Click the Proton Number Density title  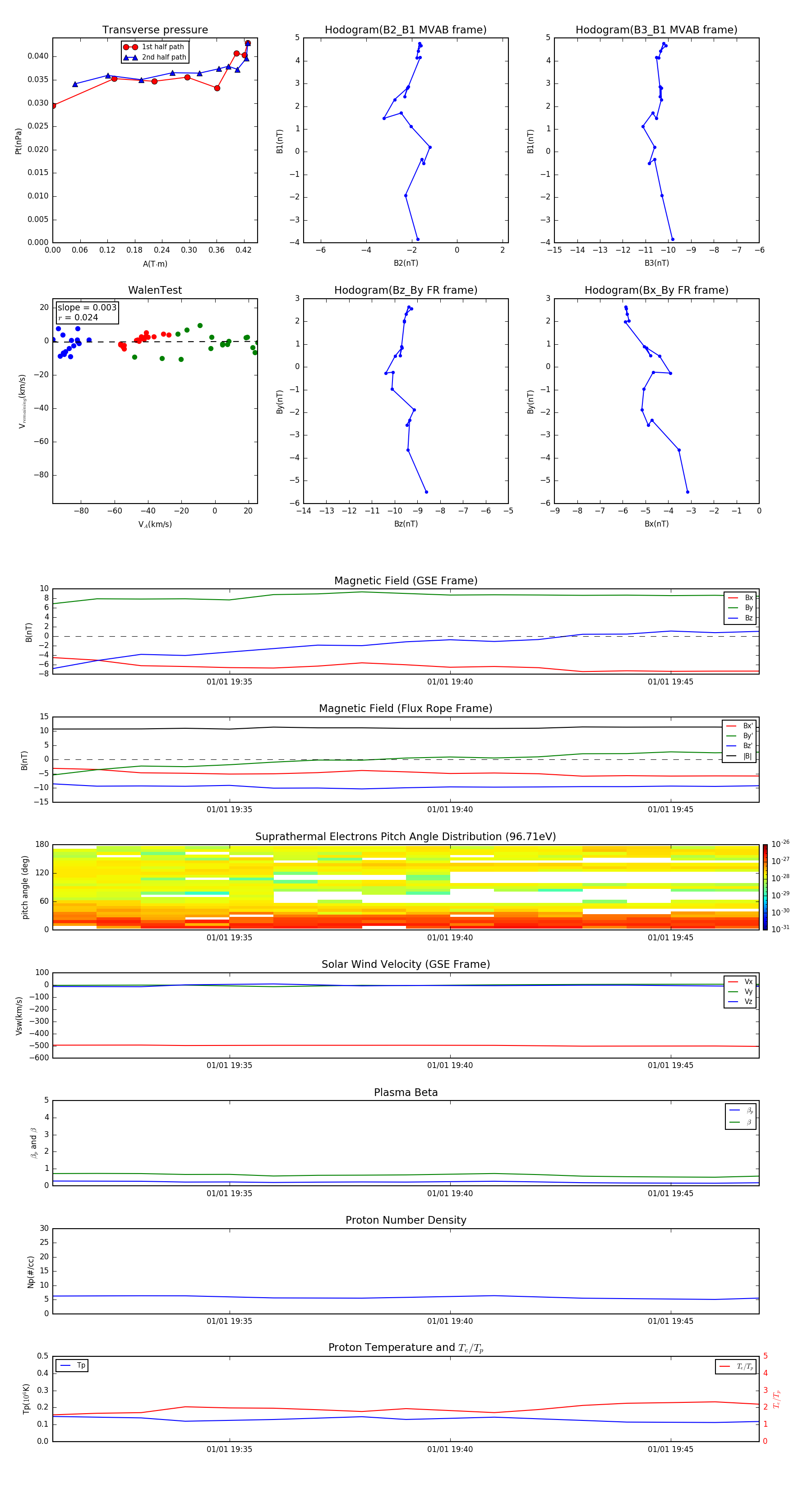click(x=406, y=1220)
